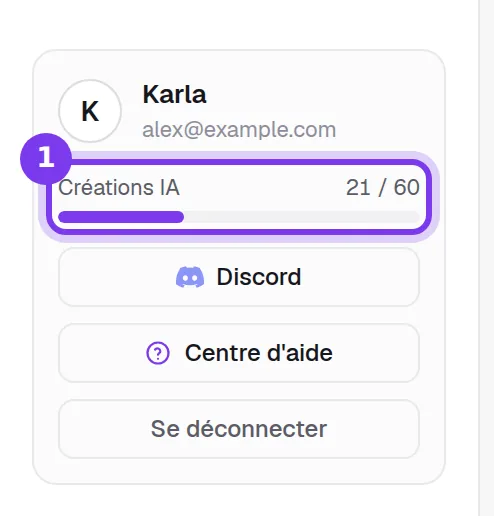Viewport: 494px width, 516px height.
Task: Click the purple number 1 badge
Action: point(46,159)
